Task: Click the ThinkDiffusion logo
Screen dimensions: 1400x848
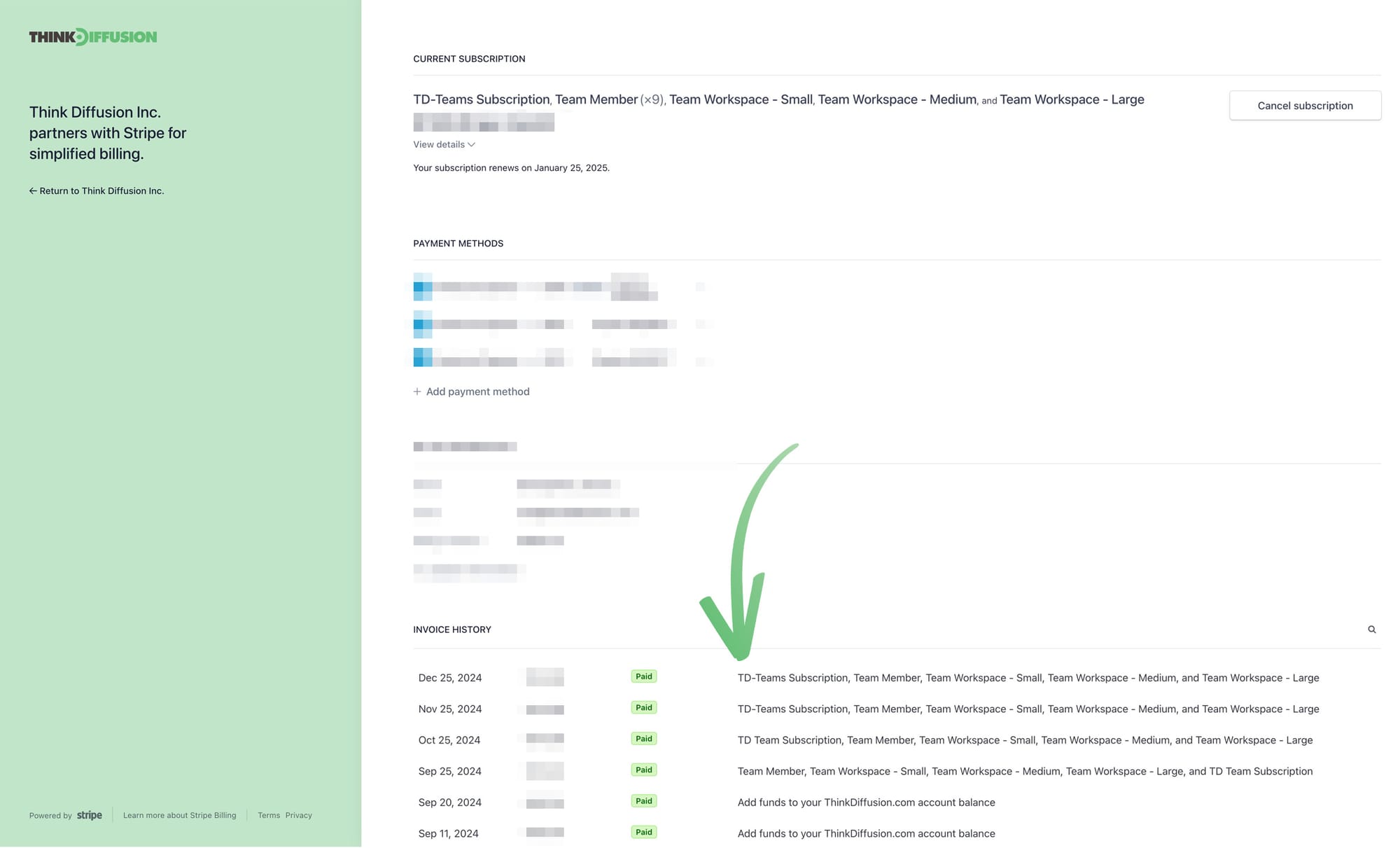Action: tap(93, 37)
